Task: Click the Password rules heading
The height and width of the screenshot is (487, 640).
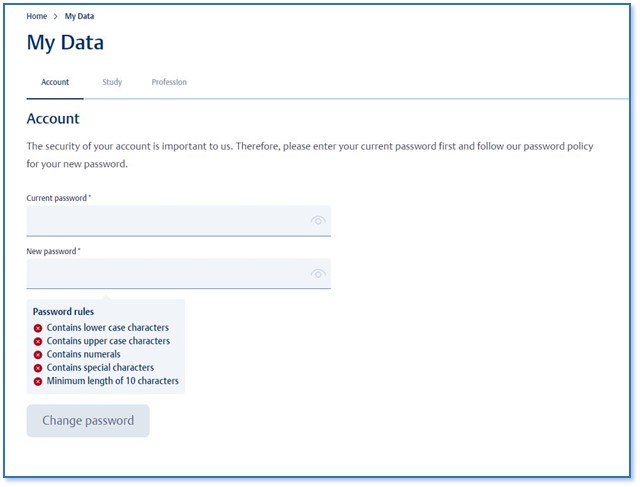Action: pos(63,312)
